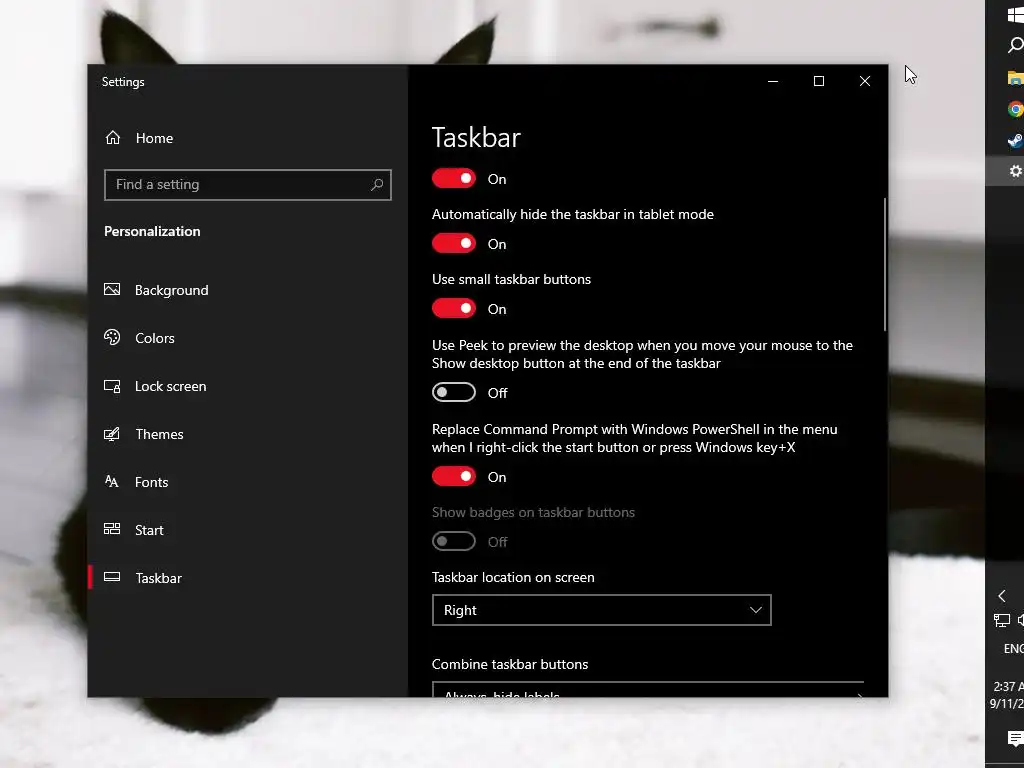Click the Taskbar icon in sidebar

[x=112, y=577]
